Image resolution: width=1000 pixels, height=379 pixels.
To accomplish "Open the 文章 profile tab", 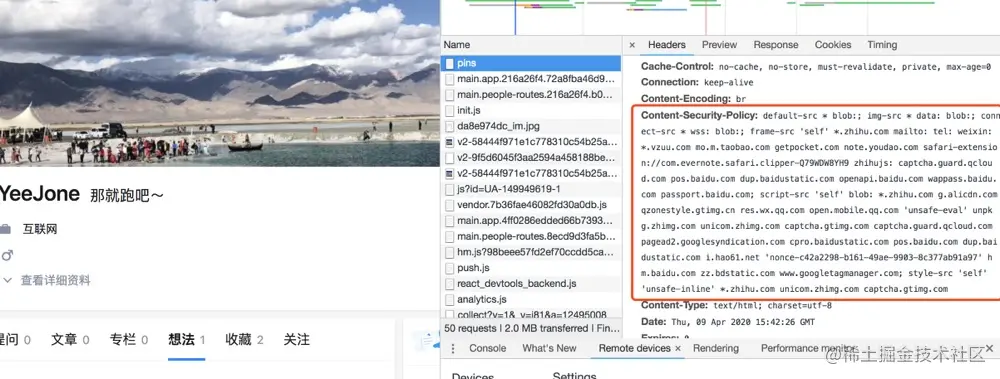I will point(70,340).
